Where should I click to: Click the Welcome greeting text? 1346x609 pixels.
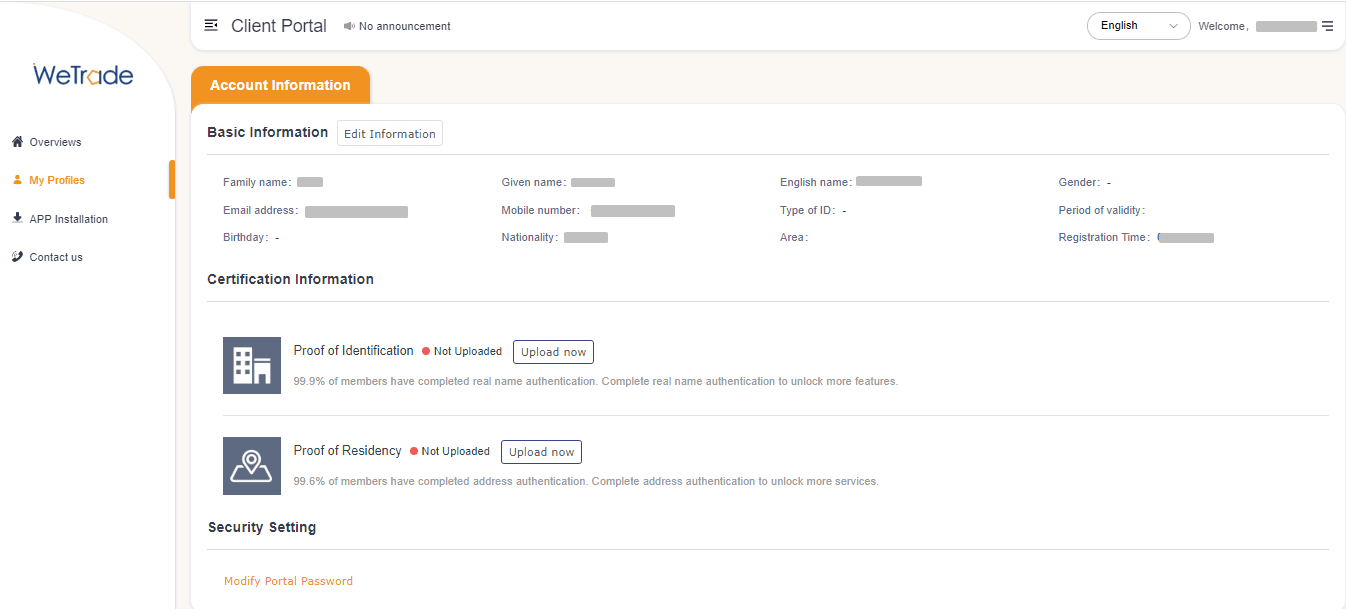pos(1223,26)
